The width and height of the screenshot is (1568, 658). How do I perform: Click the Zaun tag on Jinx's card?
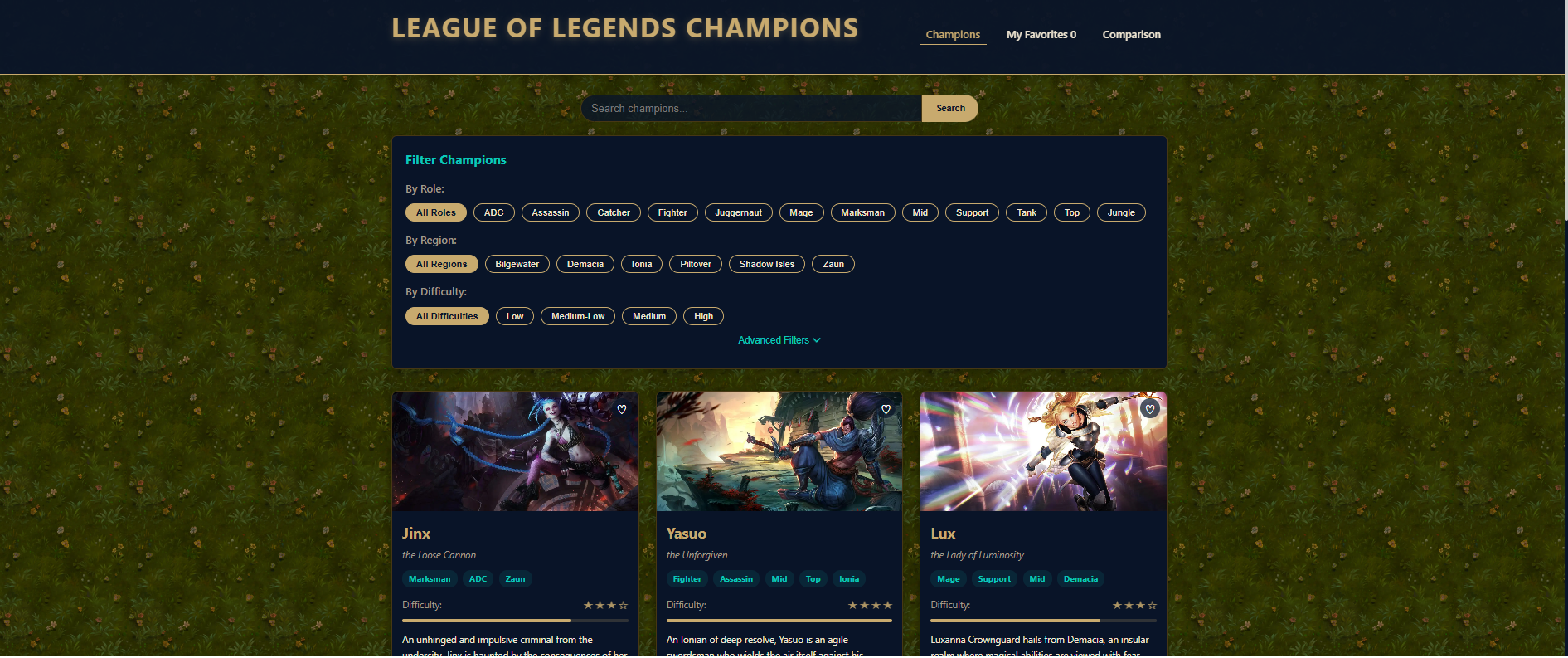(x=515, y=579)
